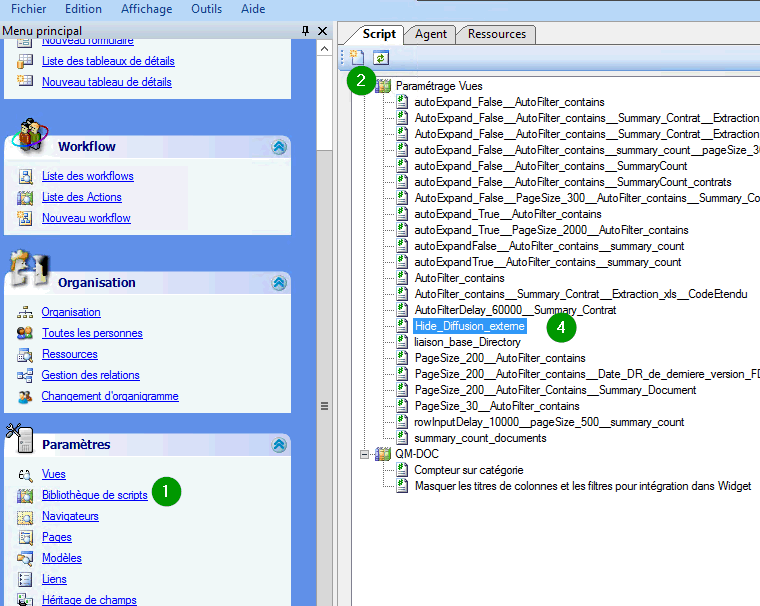Viewport: 760px width, 606px height.
Task: Select the Compteur sur catégorie script
Action: pyautogui.click(x=468, y=470)
